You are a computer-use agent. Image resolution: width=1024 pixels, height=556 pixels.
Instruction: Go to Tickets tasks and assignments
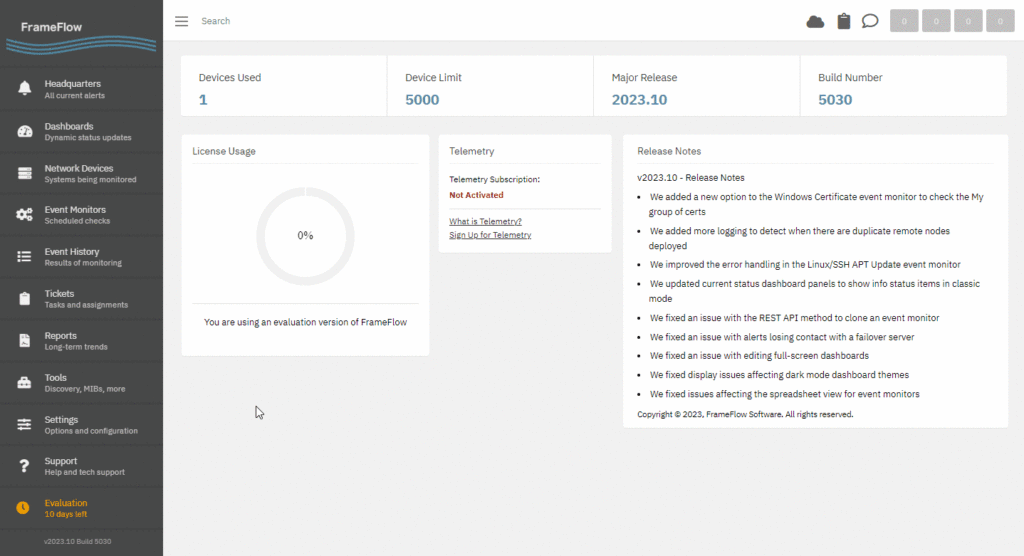coord(82,299)
